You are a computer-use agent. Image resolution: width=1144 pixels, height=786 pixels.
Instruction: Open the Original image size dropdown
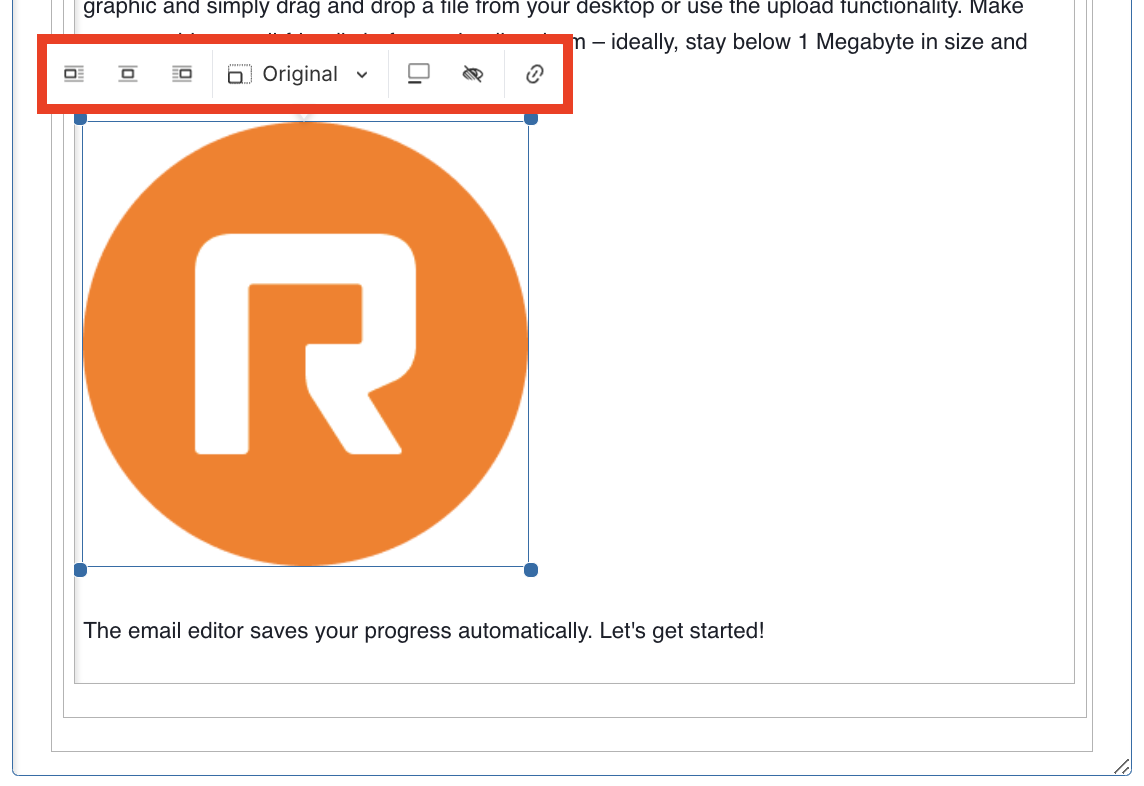coord(299,74)
